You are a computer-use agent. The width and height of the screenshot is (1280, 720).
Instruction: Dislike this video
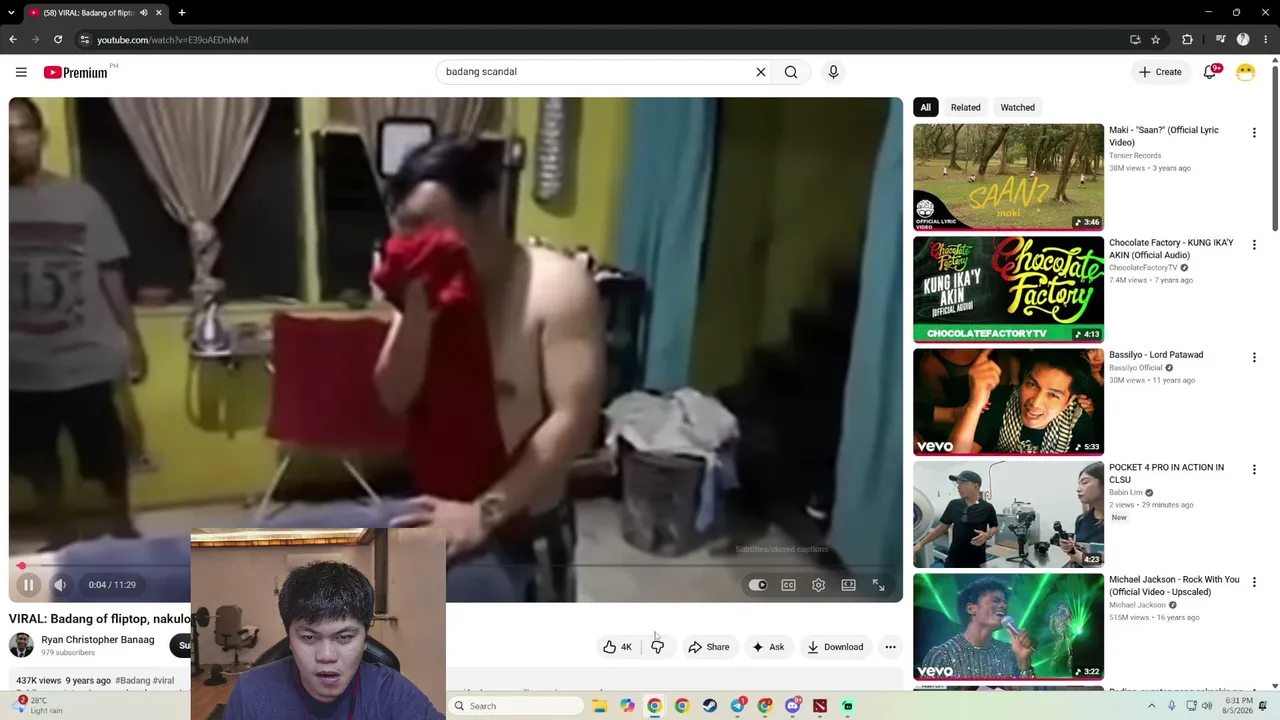click(657, 647)
